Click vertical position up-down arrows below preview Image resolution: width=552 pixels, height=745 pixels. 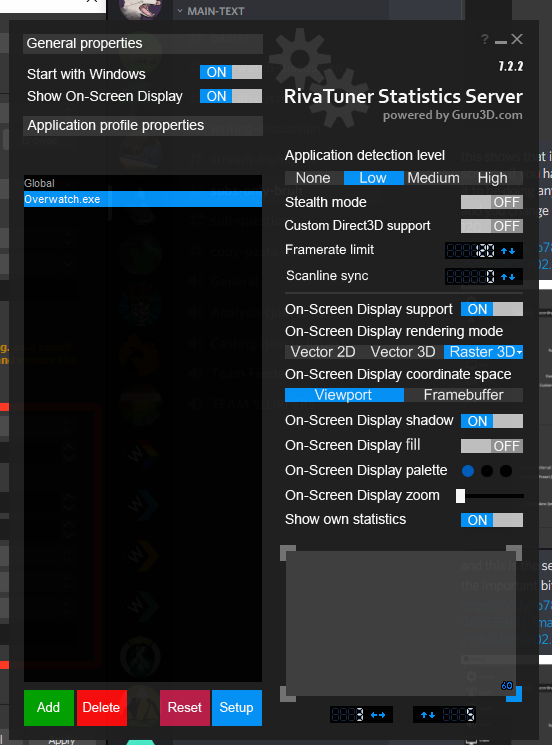[x=428, y=715]
